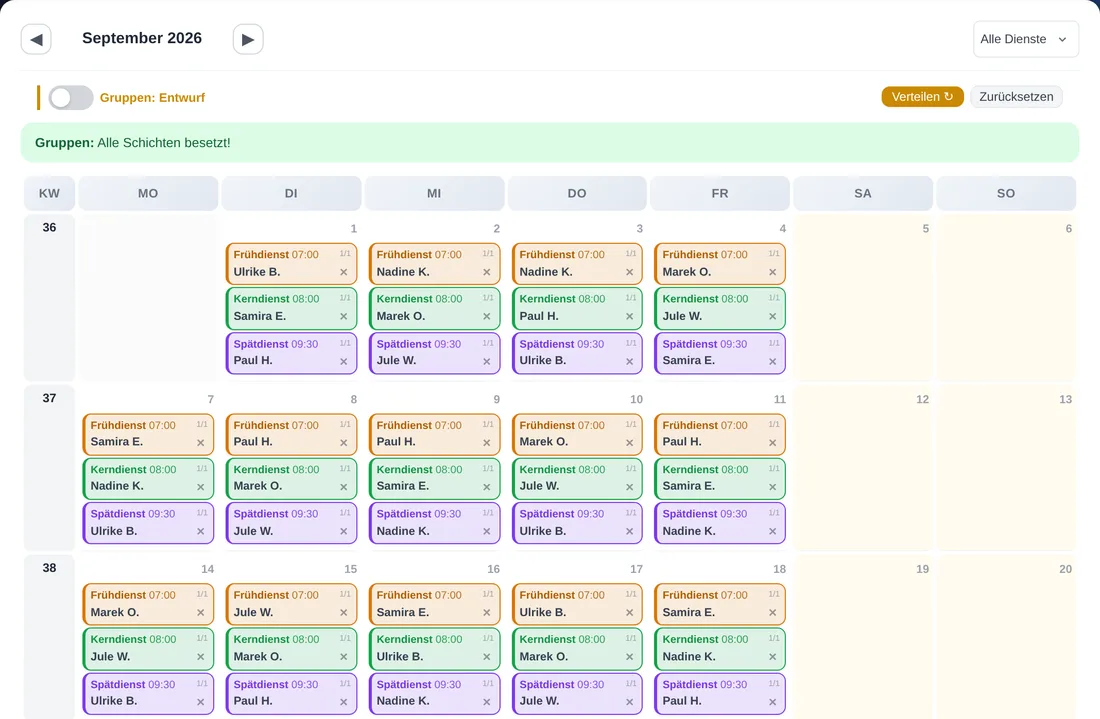Remove Ulrike B. from Frühdienst on September 1
This screenshot has height=719, width=1100.
(344, 272)
